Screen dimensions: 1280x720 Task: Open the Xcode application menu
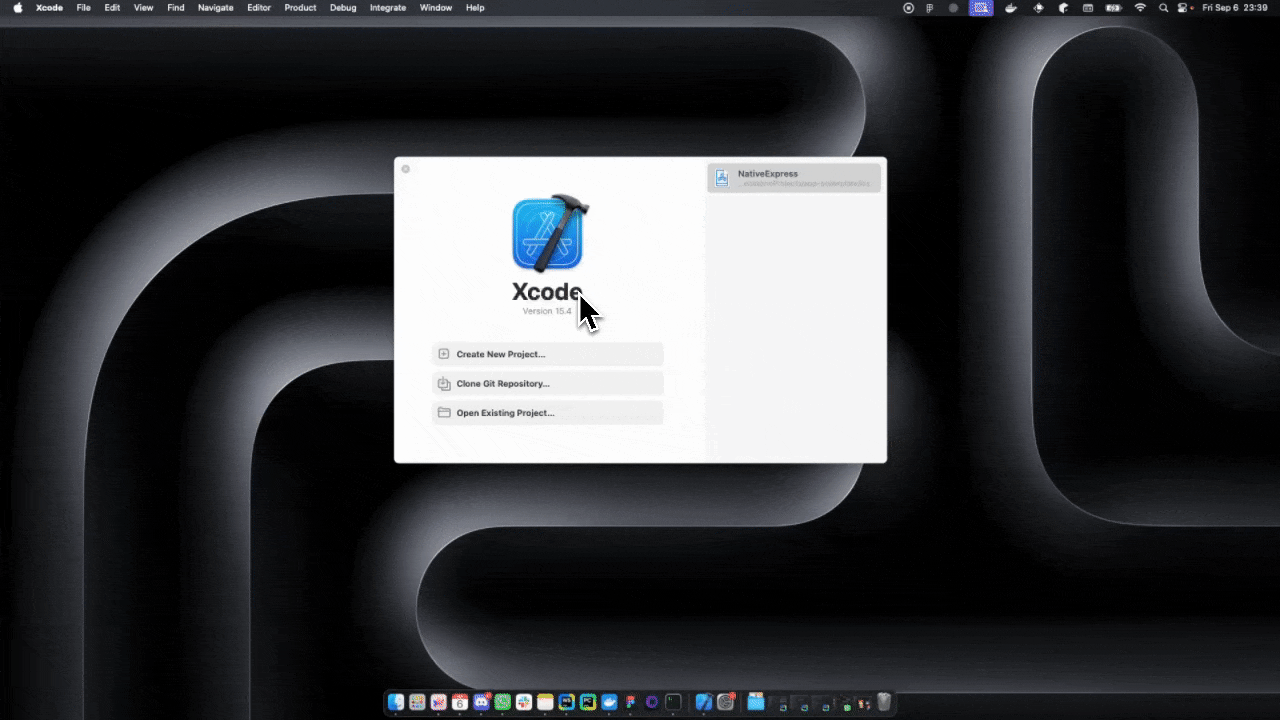(x=49, y=8)
